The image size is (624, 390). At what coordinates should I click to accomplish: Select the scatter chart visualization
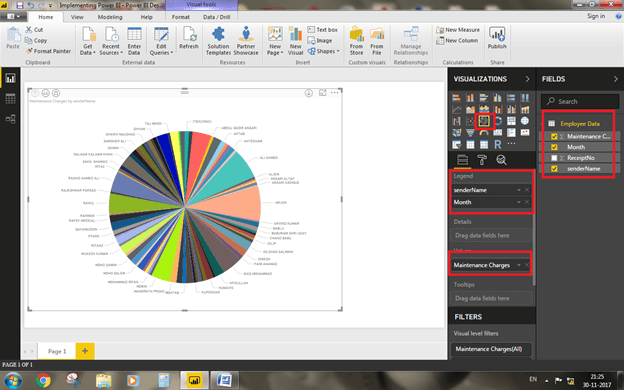pyautogui.click(x=470, y=121)
